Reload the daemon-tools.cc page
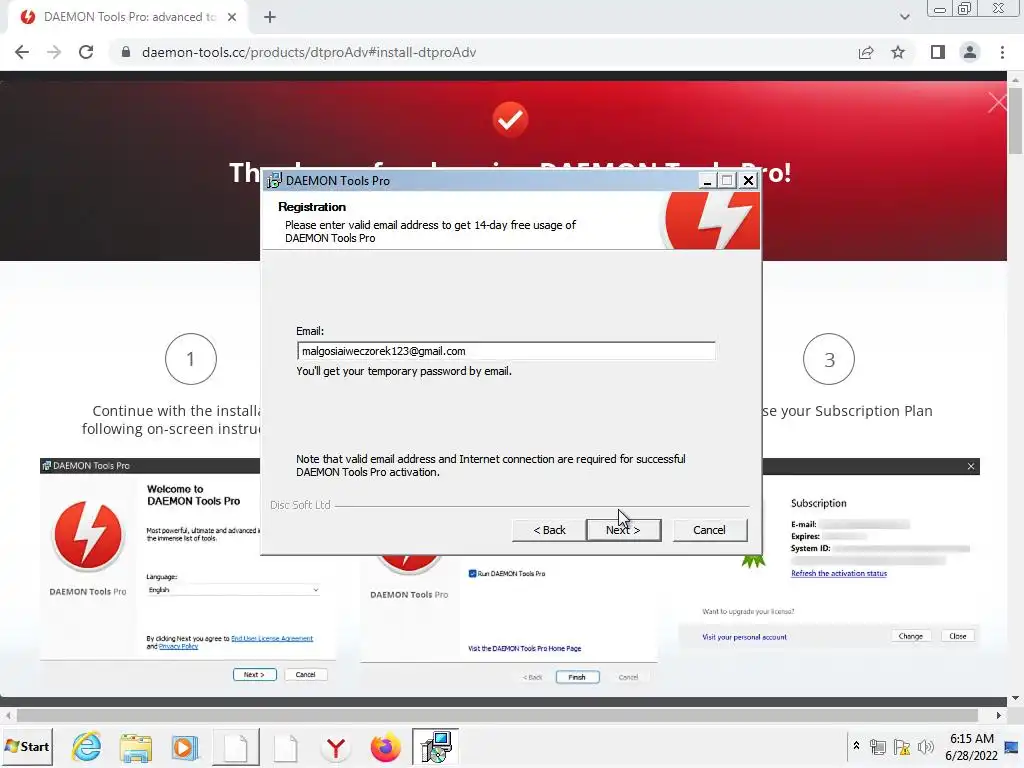The width and height of the screenshot is (1024, 768). pos(86,52)
